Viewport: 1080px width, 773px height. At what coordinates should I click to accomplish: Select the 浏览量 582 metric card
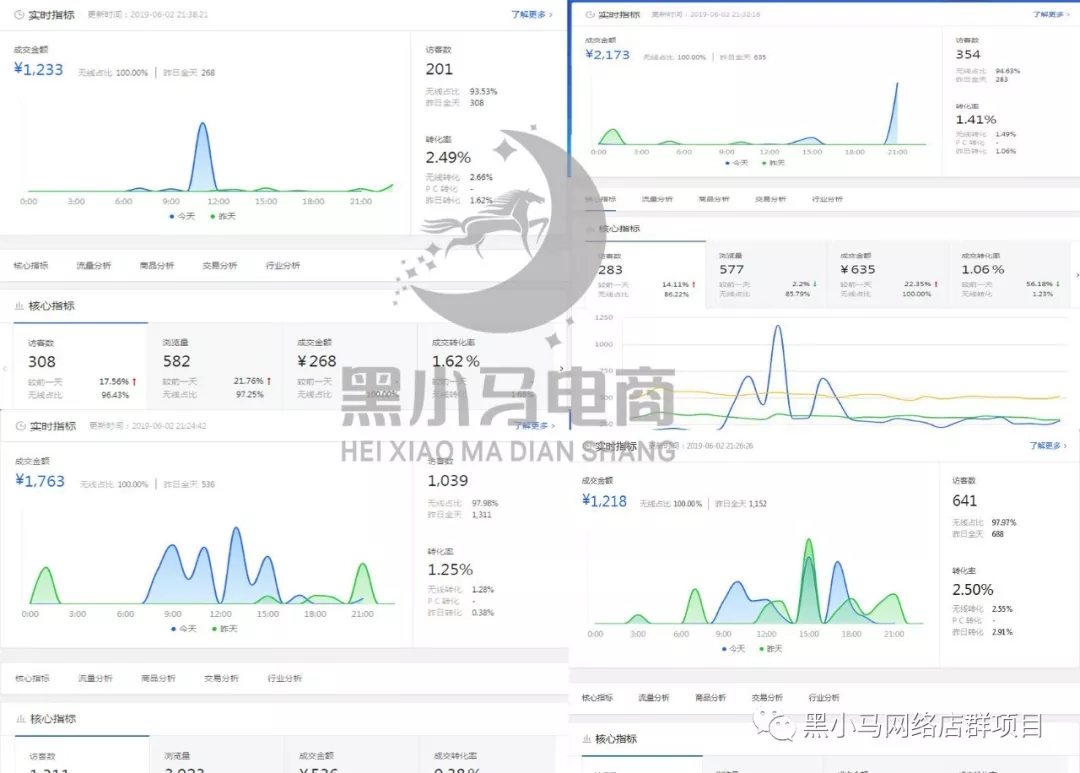[x=215, y=367]
